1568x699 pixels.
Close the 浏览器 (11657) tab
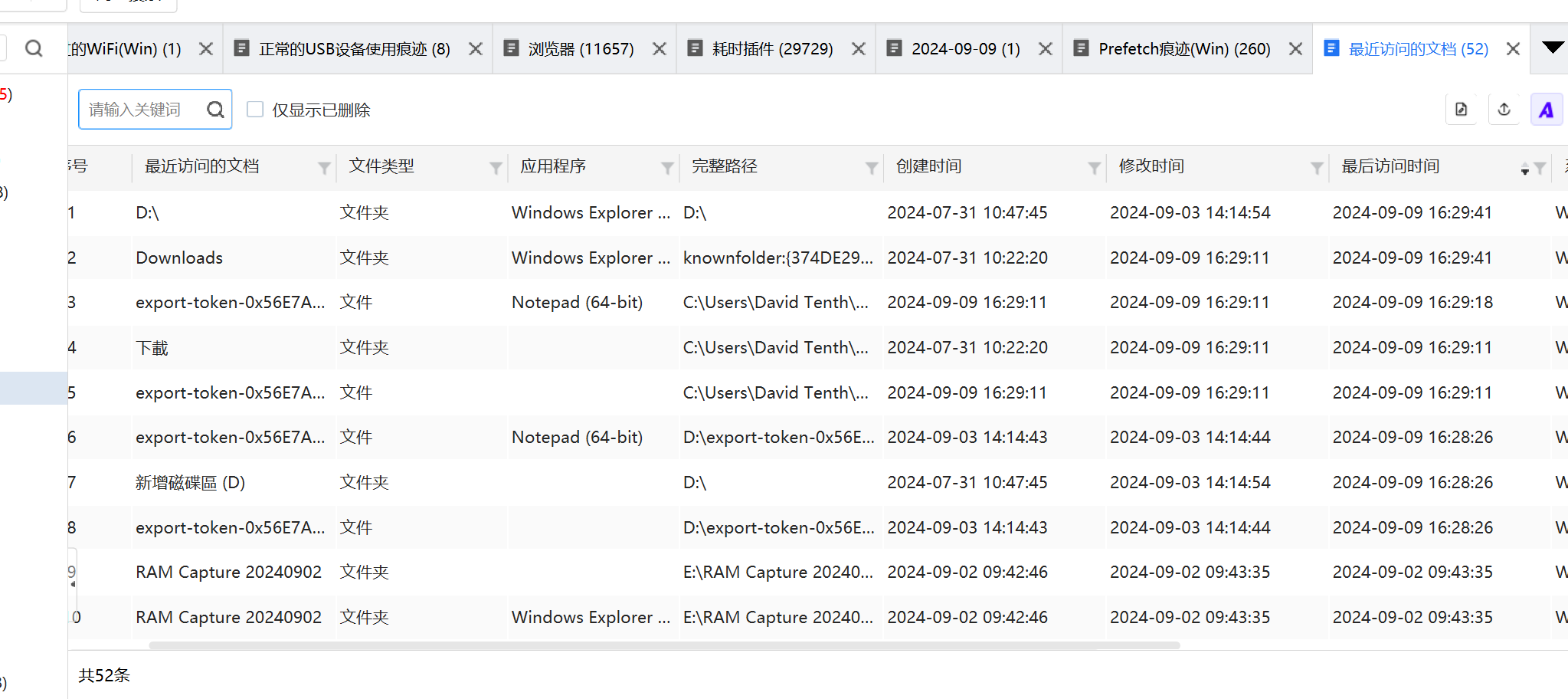(660, 49)
